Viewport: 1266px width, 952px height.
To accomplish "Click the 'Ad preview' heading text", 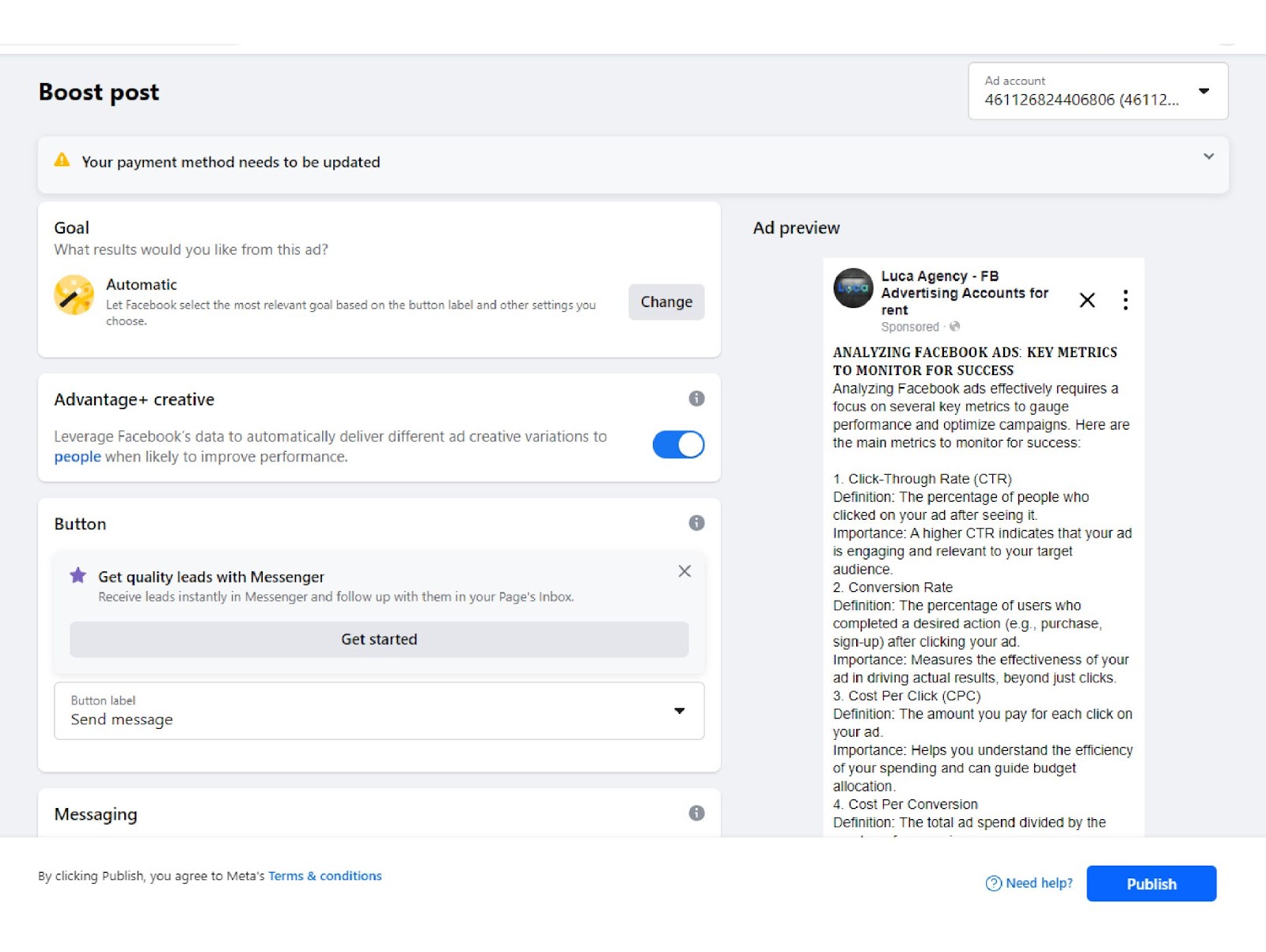I will [796, 228].
